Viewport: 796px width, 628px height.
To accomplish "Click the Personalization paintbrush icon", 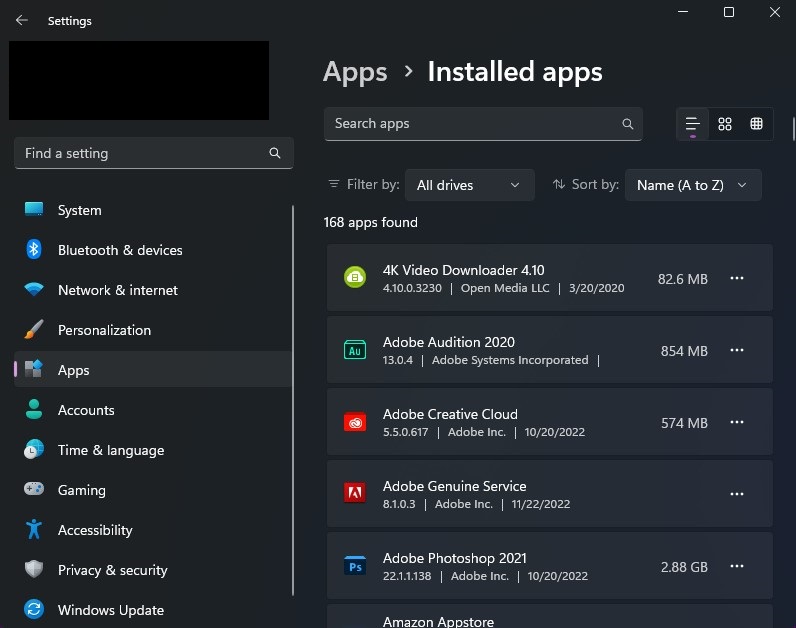I will click(x=34, y=329).
